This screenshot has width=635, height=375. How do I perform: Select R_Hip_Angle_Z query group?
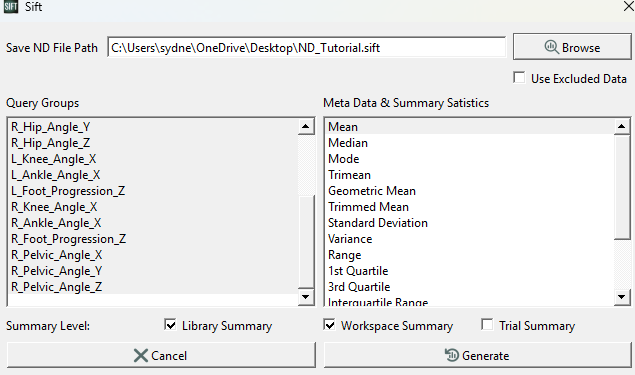coord(153,143)
